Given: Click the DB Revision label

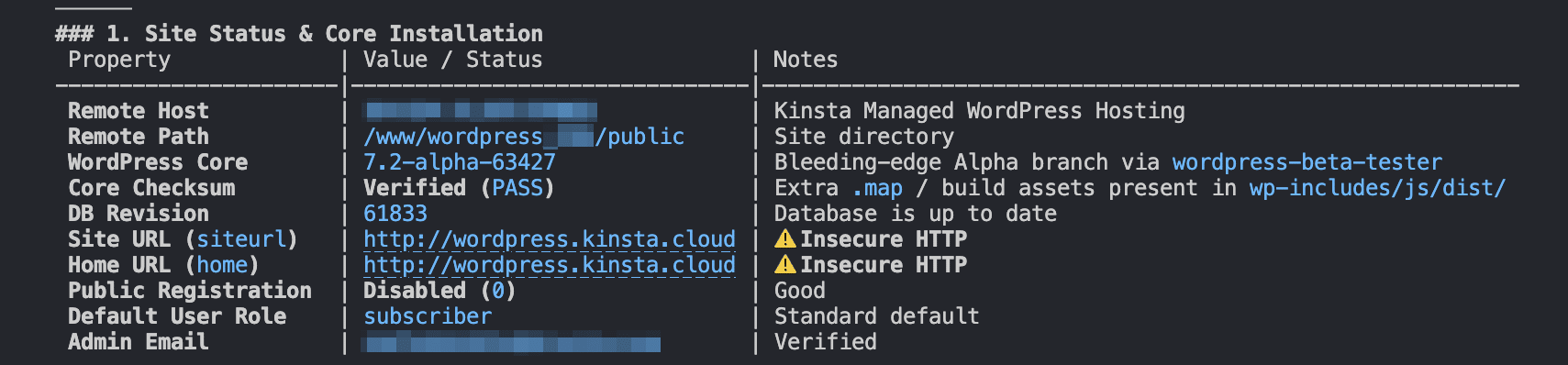Looking at the screenshot, I should point(139,214).
